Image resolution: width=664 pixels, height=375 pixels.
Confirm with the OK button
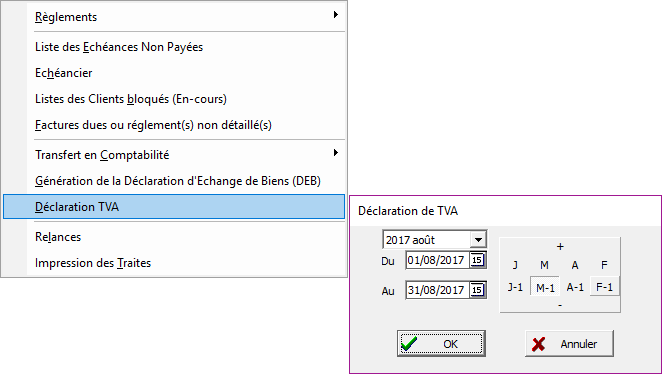point(441,344)
